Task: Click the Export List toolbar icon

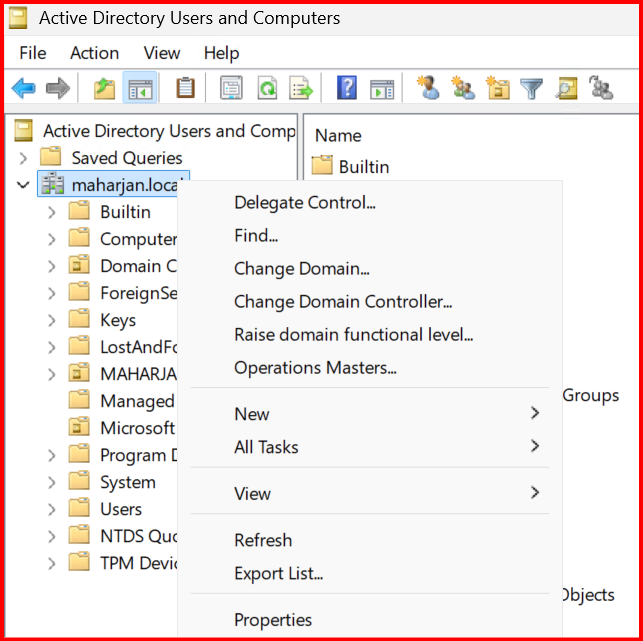Action: click(301, 89)
